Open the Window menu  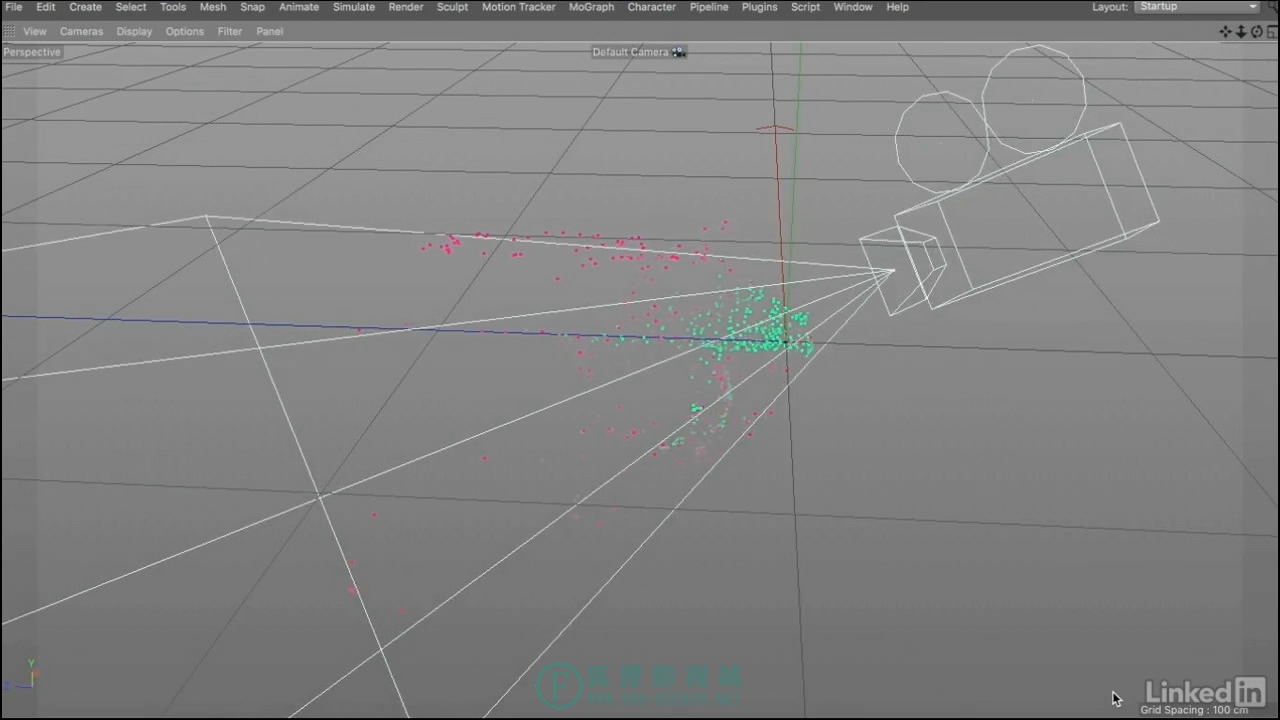pos(853,7)
